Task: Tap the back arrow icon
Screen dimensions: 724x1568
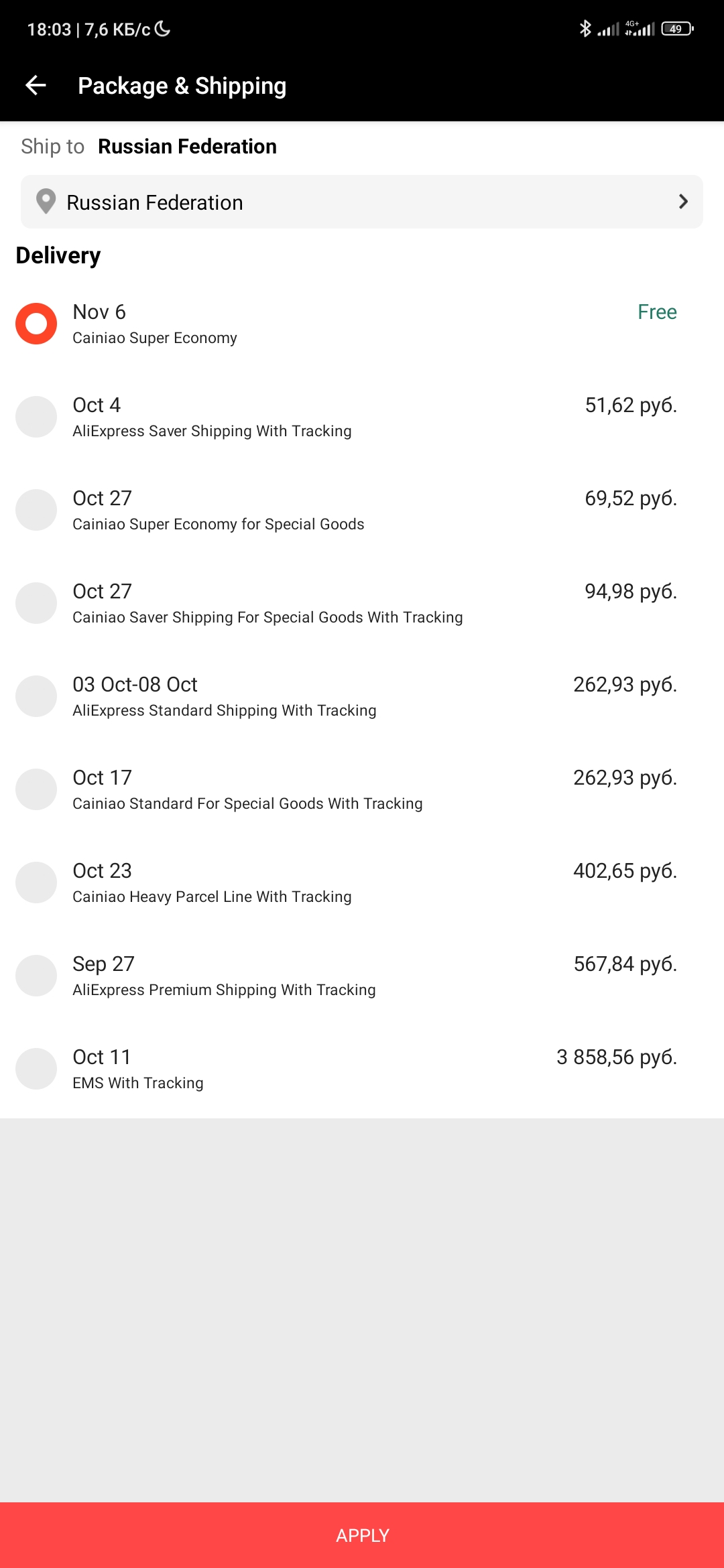Action: [x=36, y=85]
